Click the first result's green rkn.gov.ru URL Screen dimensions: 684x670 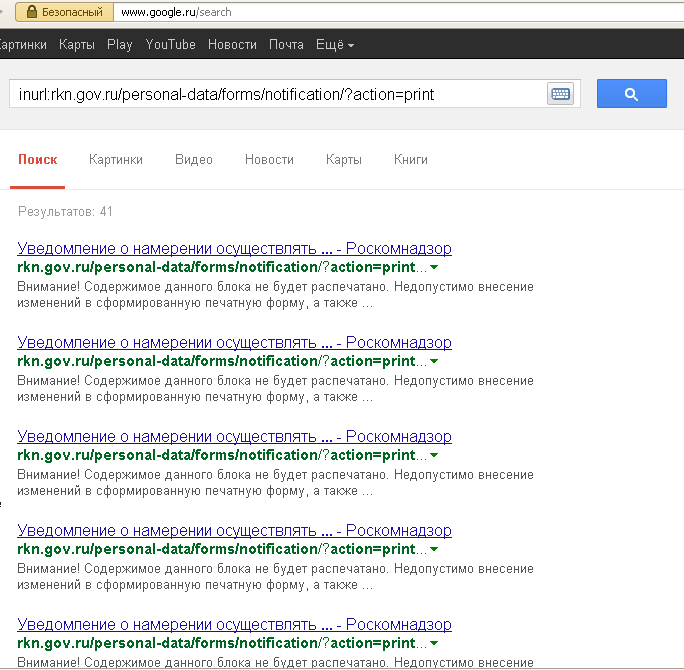tap(222, 267)
